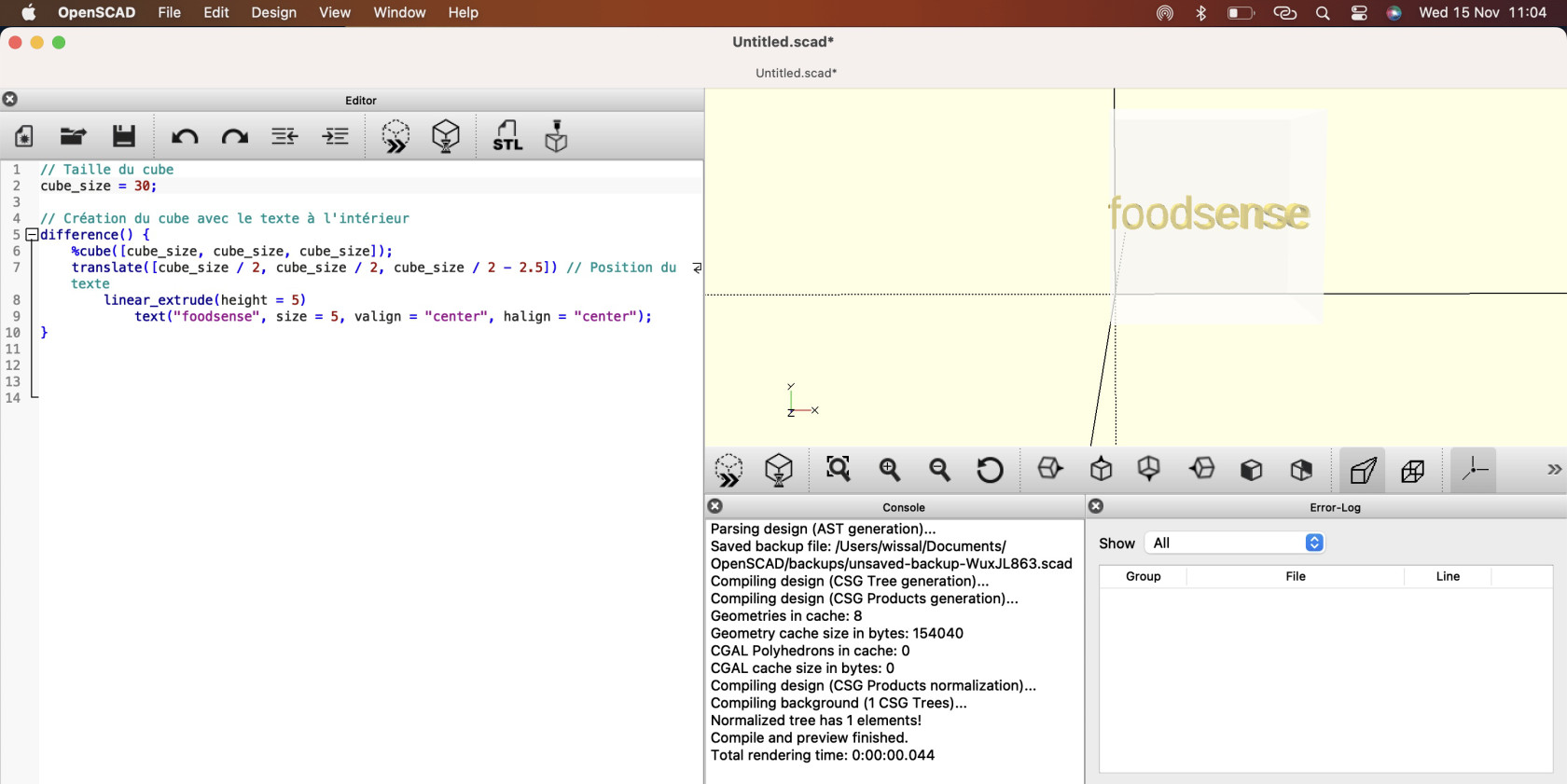Open the Edit menu

(x=216, y=13)
